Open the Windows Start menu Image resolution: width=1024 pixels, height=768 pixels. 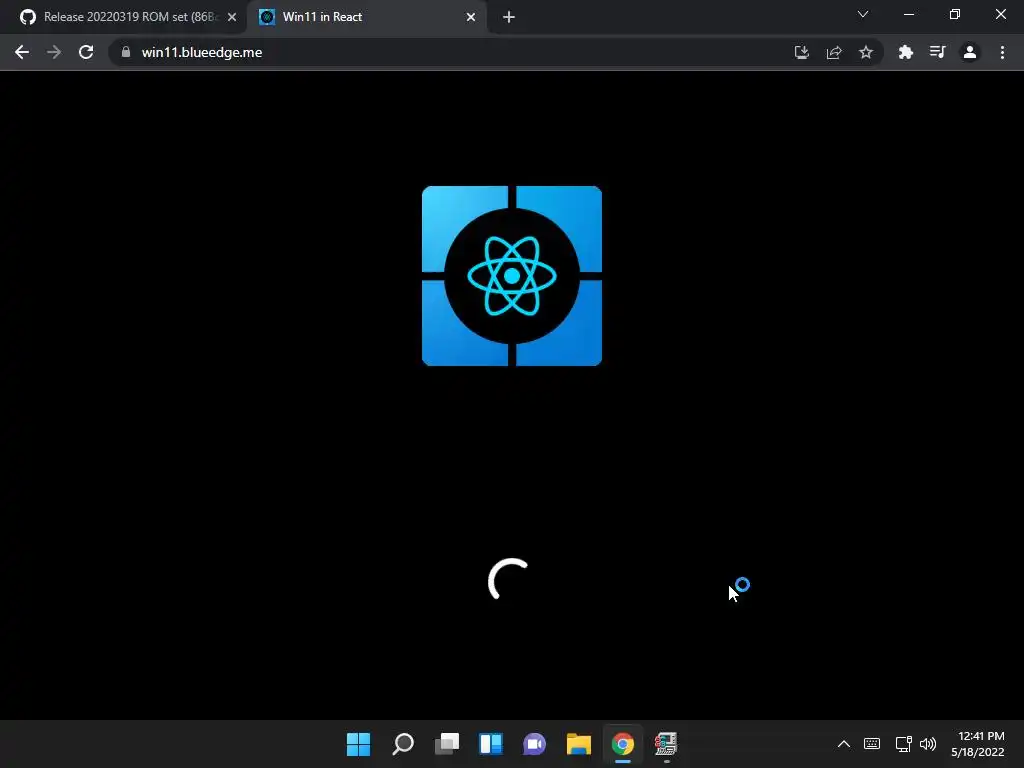click(359, 744)
